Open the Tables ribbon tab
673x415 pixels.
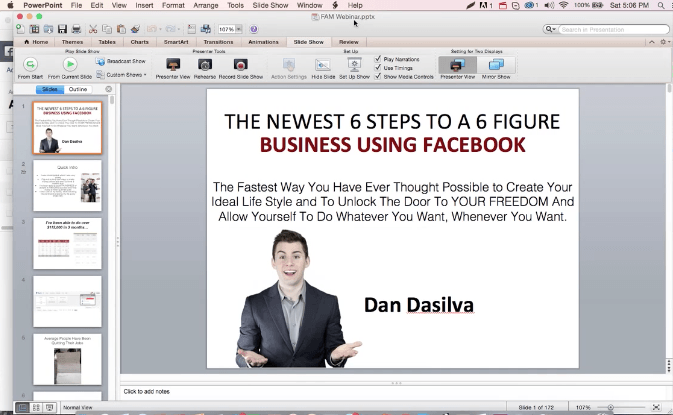107,42
